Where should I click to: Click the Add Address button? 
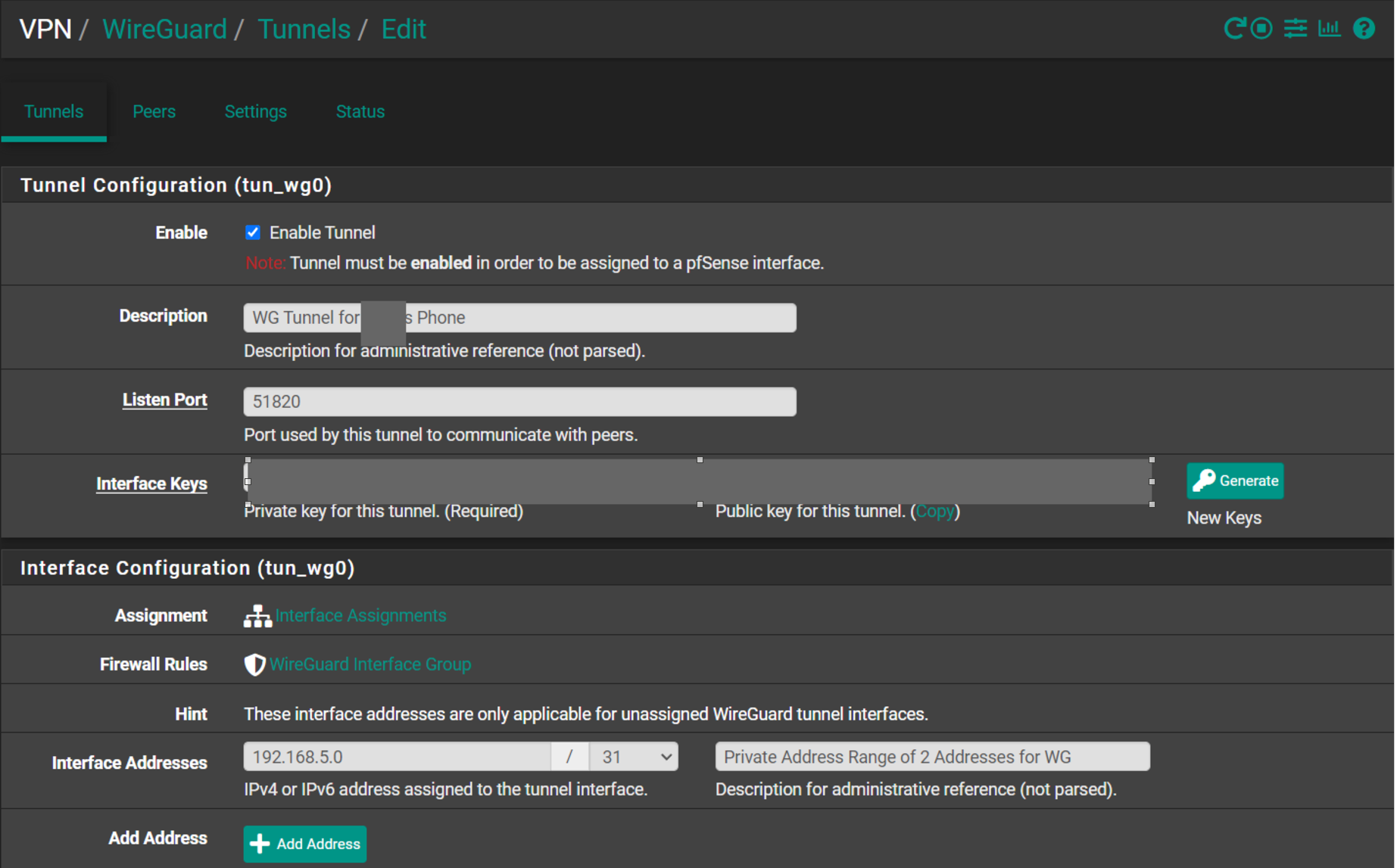coord(305,844)
